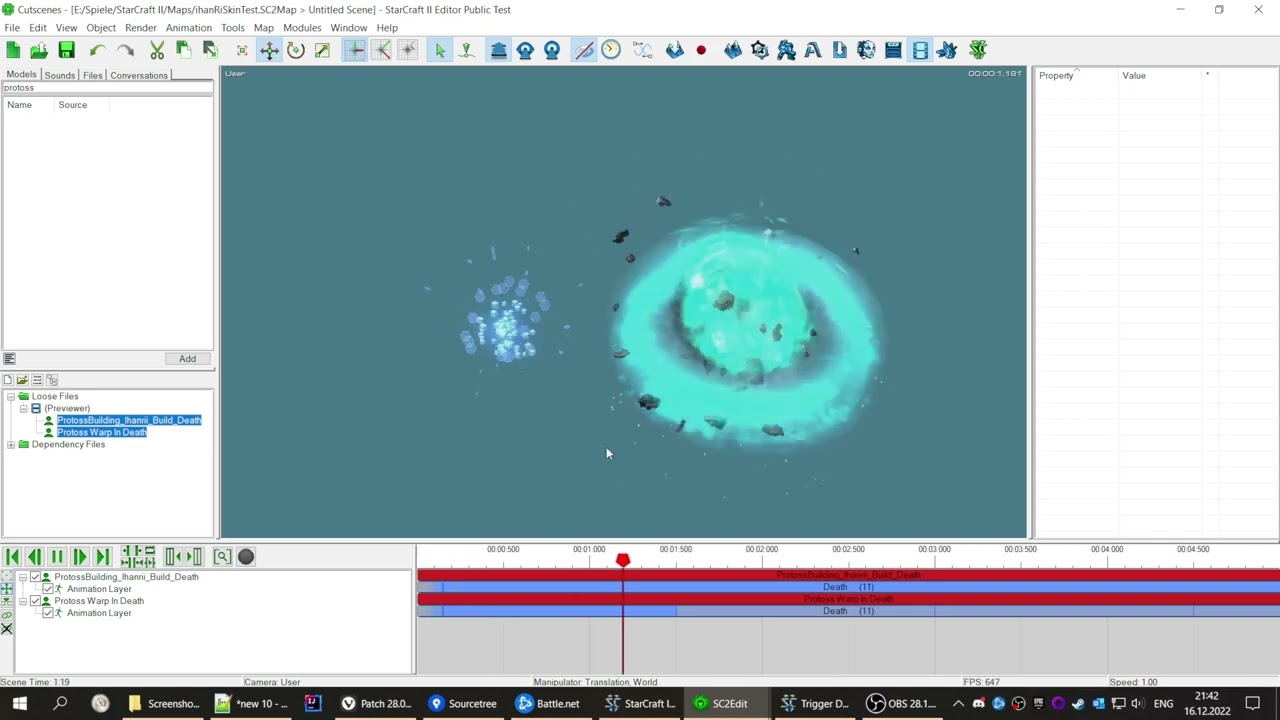Switch to the Conversations tab

point(139,76)
